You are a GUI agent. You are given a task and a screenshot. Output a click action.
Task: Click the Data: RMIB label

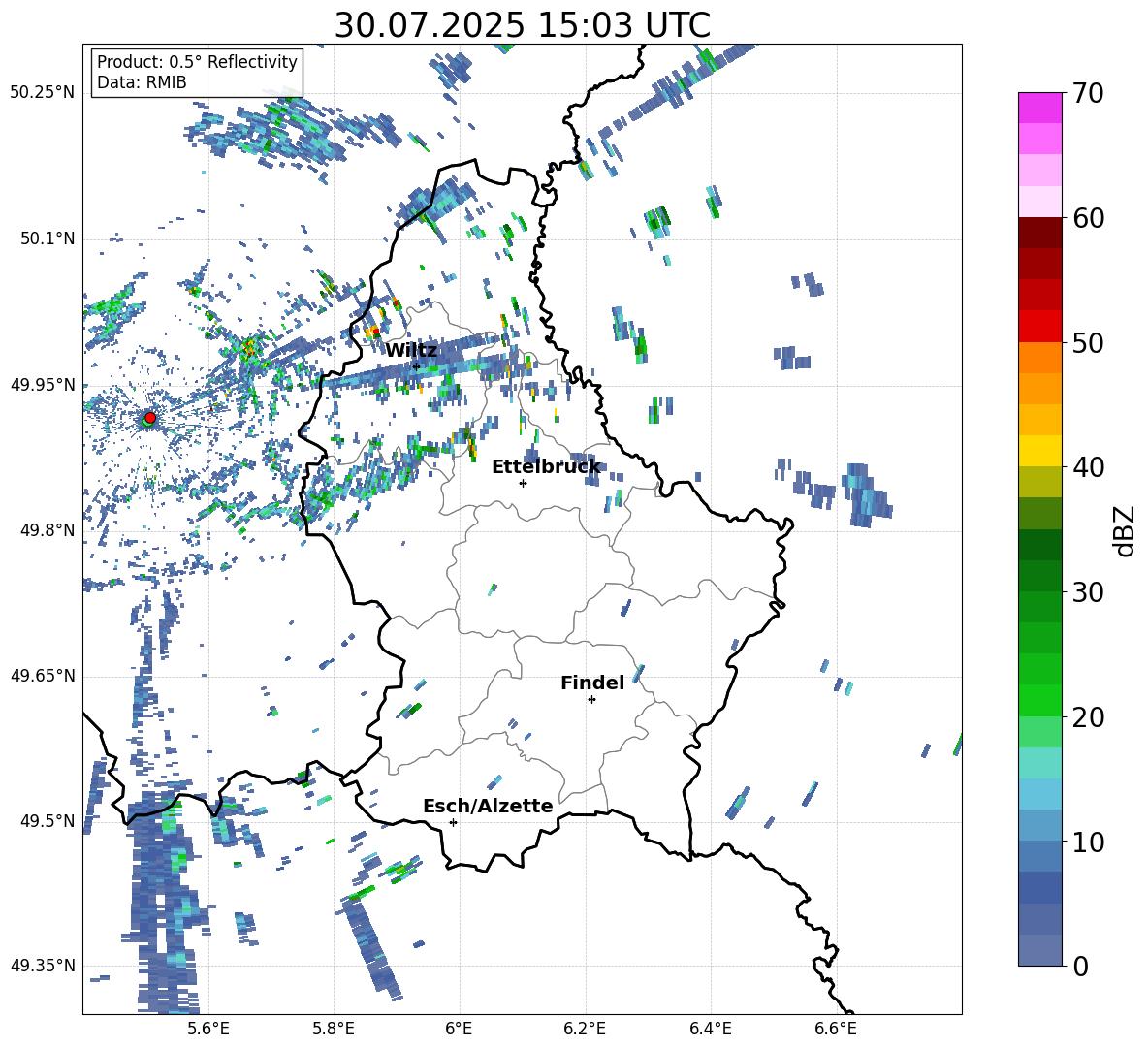pos(142,82)
